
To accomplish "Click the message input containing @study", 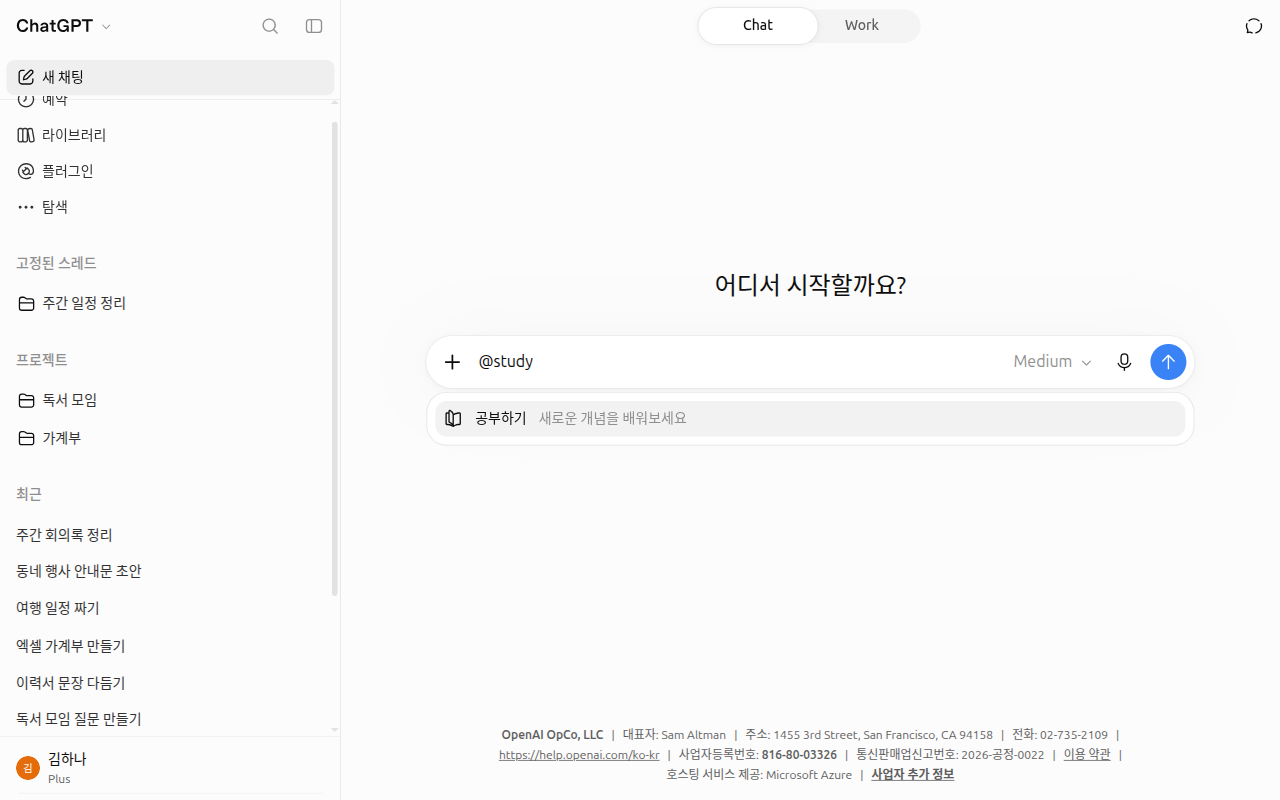I will (x=738, y=362).
